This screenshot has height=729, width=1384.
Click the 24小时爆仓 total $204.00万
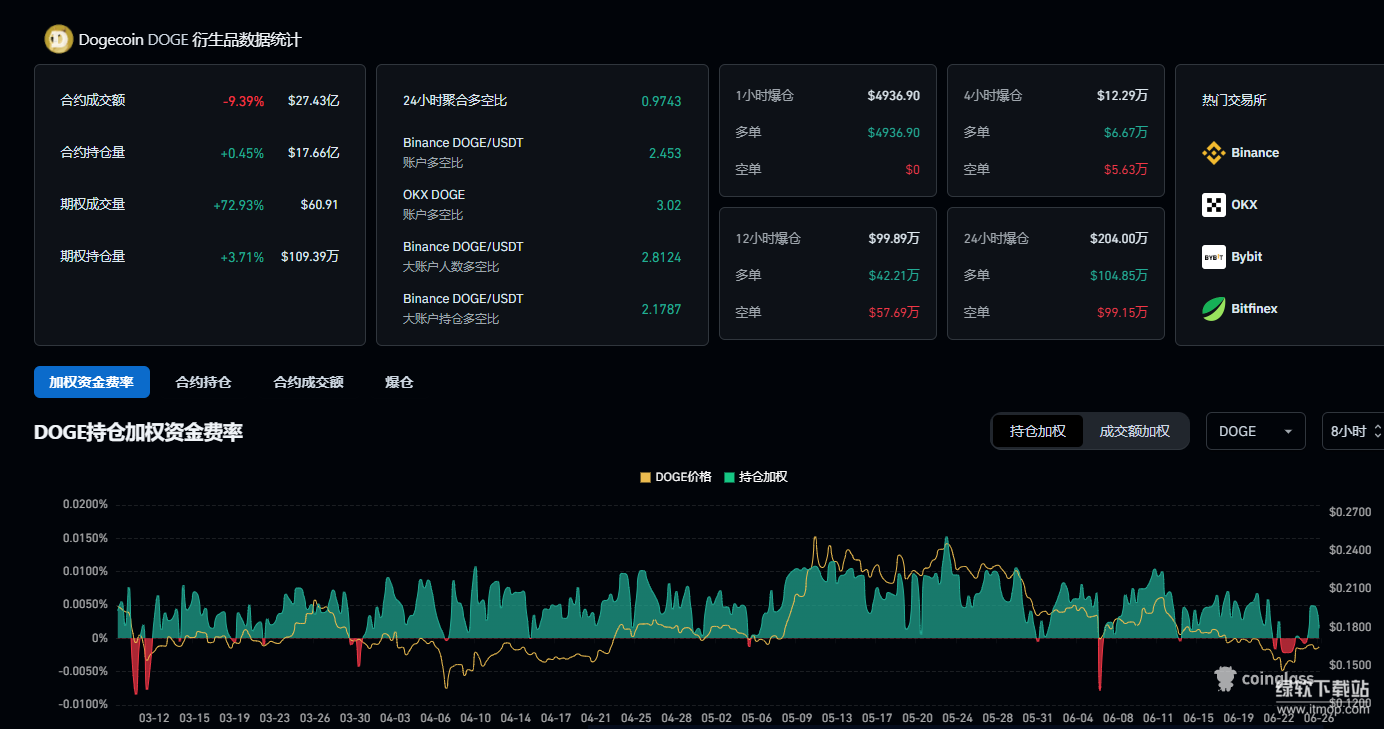(x=1119, y=239)
